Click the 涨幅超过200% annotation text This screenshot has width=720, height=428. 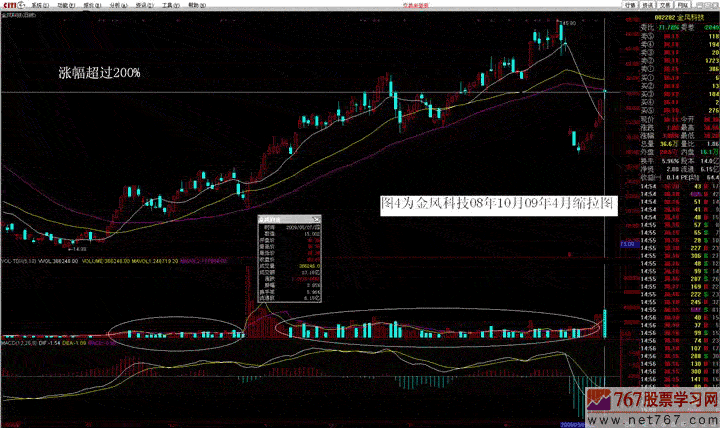[x=99, y=73]
